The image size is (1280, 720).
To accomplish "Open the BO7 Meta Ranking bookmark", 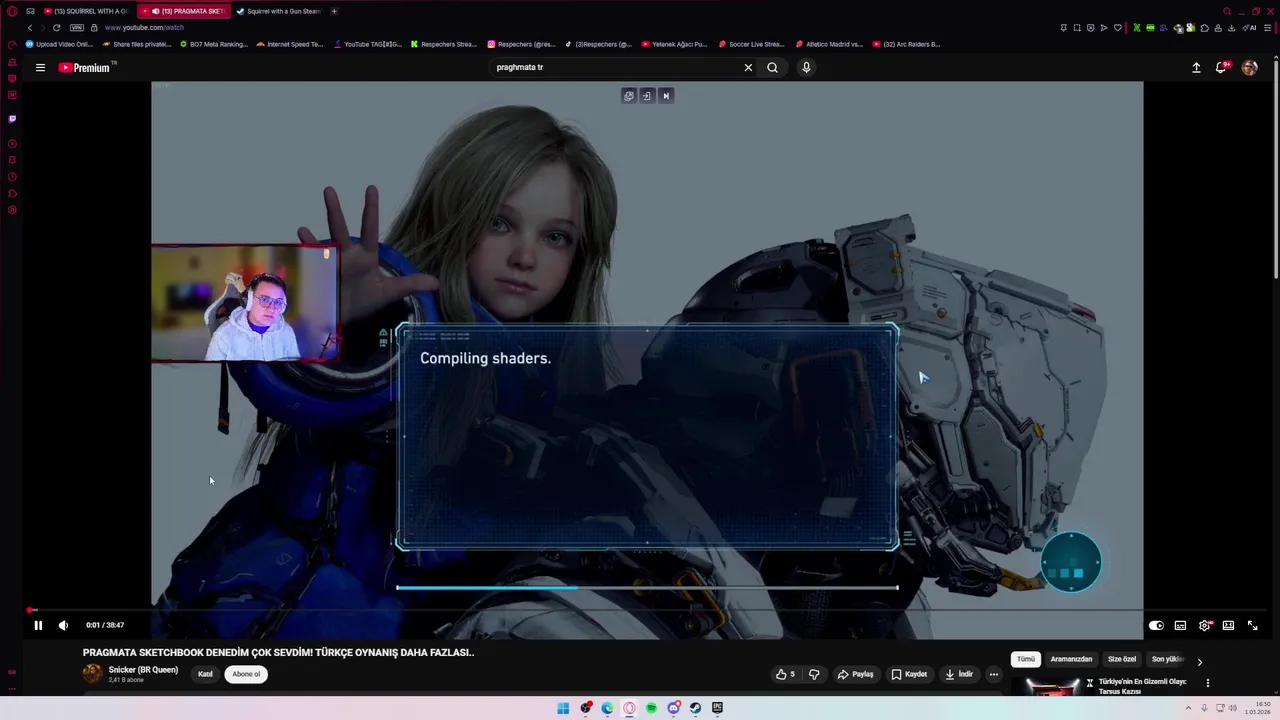I will 213,44.
